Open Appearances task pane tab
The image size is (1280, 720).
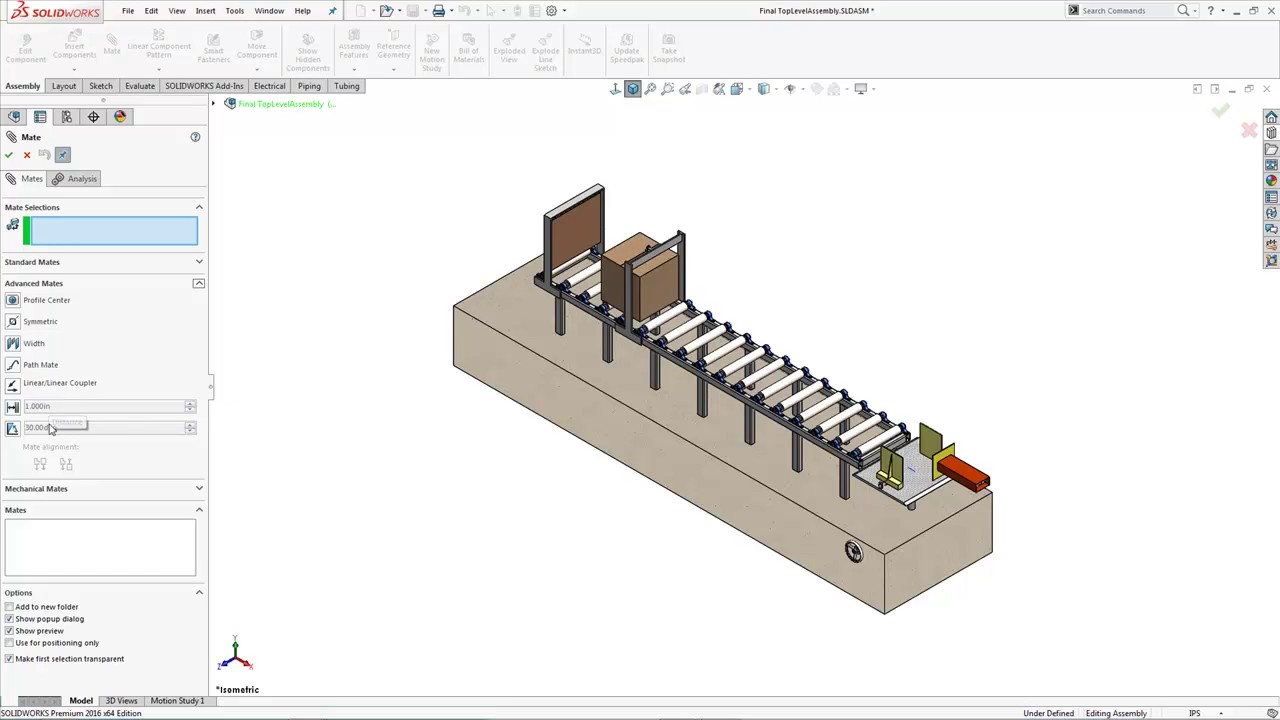pos(1271,181)
